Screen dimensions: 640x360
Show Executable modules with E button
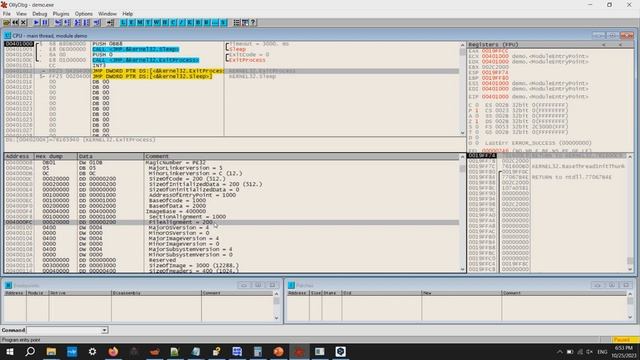point(132,22)
